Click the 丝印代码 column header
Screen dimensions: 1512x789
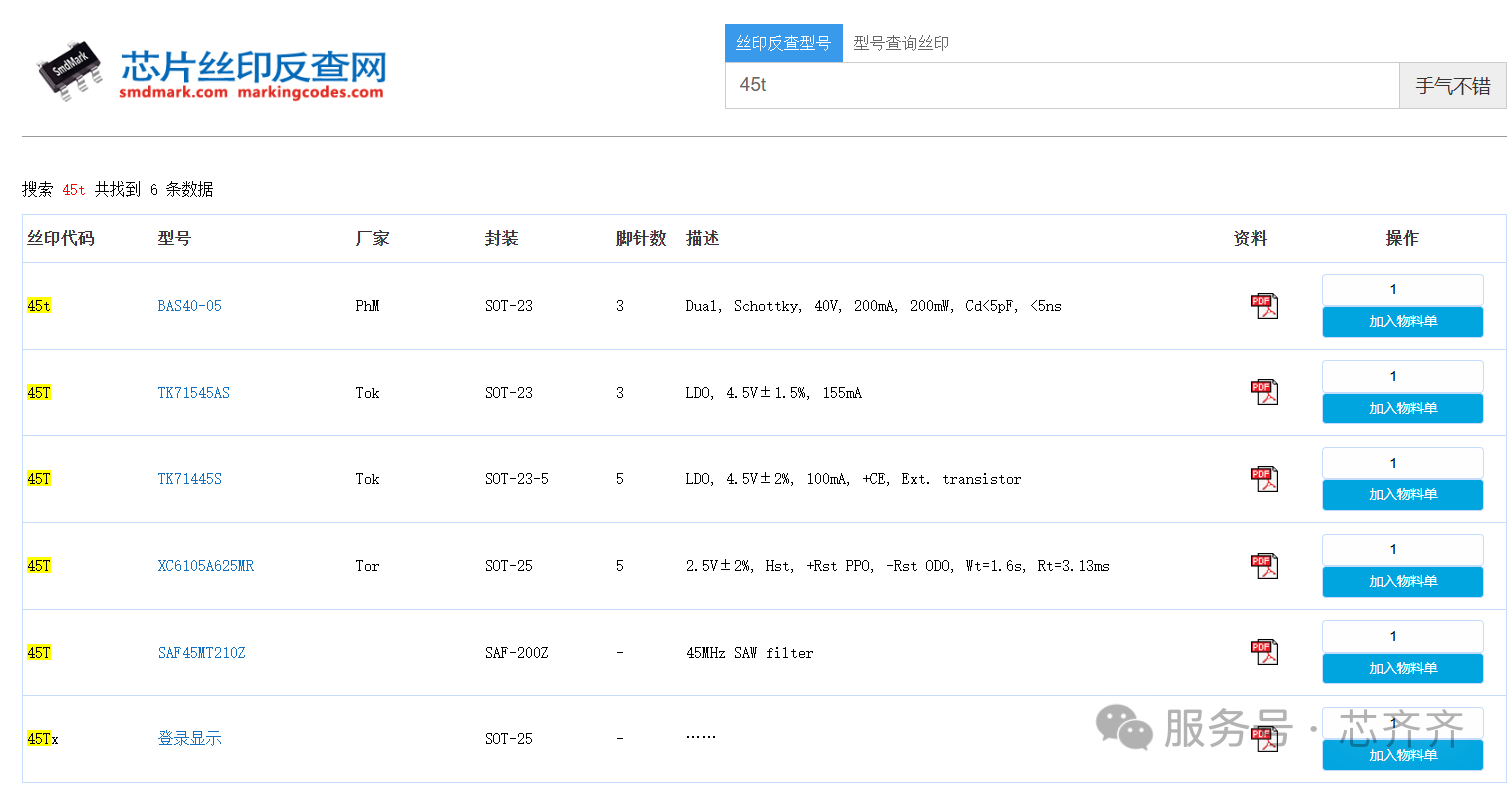(x=61, y=238)
